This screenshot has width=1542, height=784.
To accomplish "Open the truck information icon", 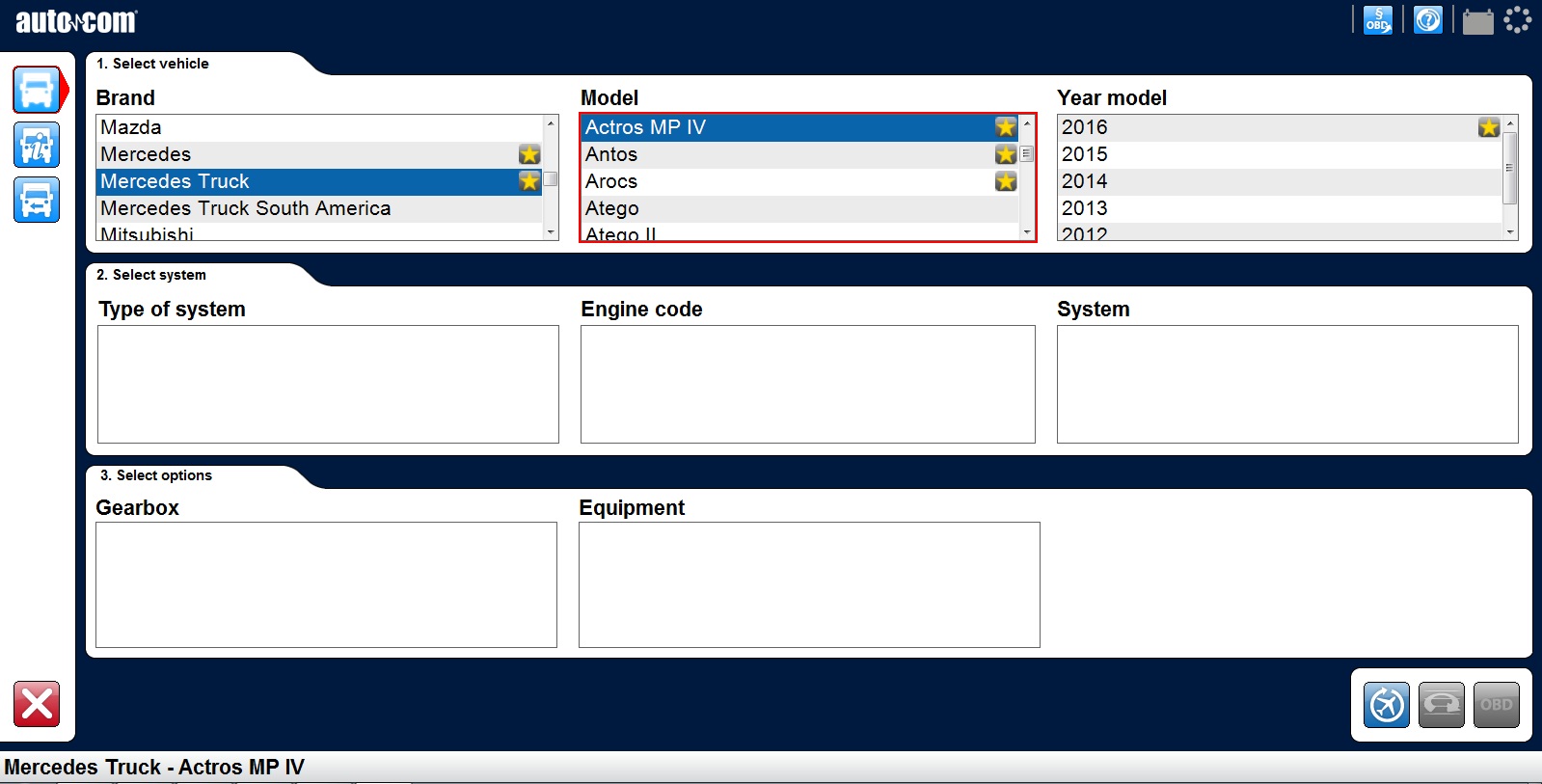I will [37, 146].
